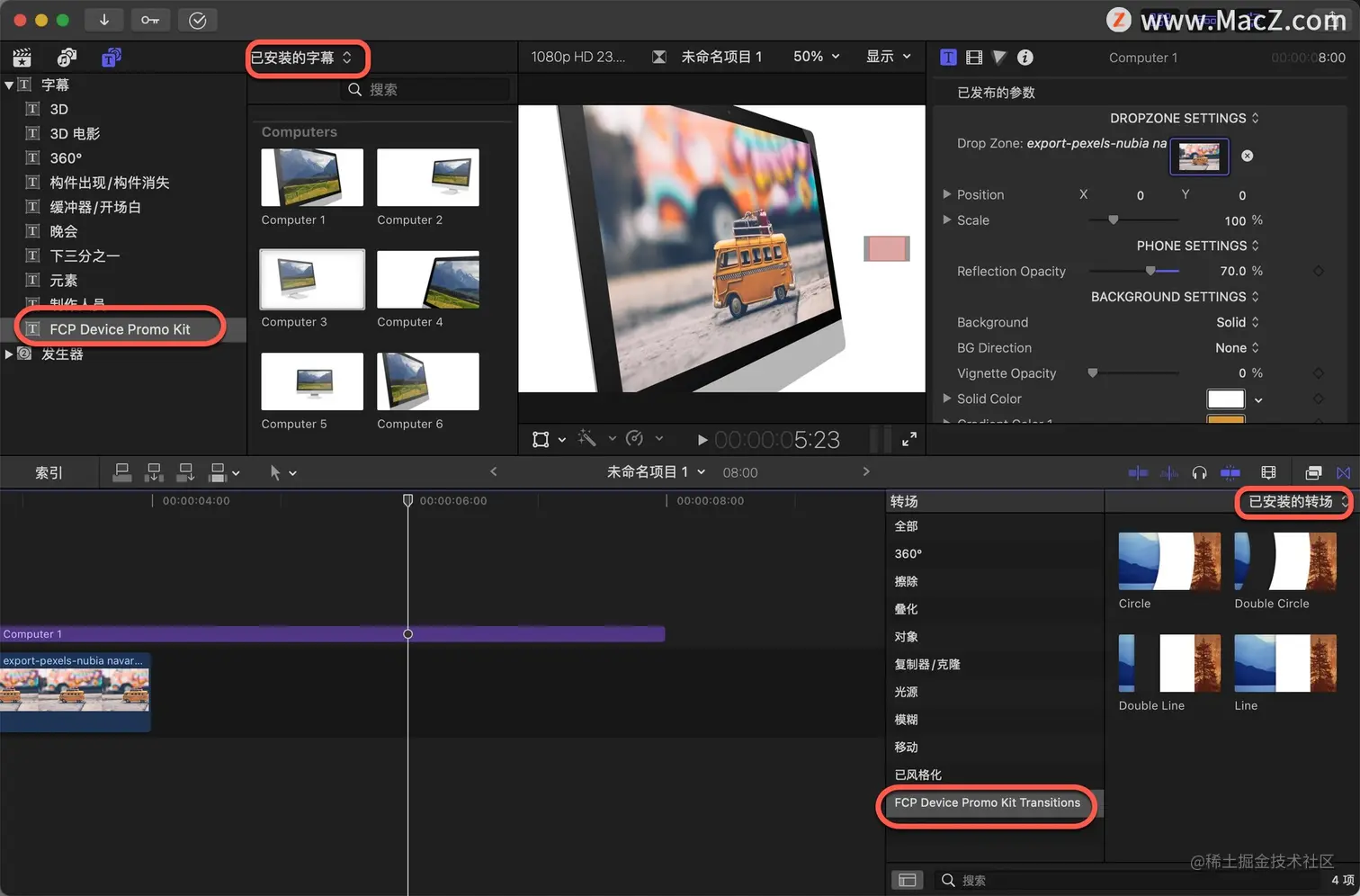The image size is (1360, 896).
Task: Insert the selected clip icon
Action: click(x=154, y=472)
